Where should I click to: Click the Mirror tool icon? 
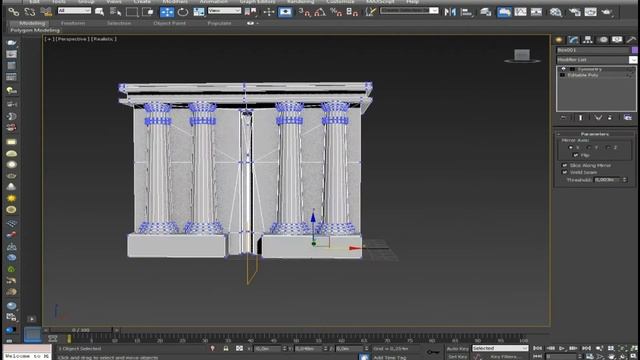[x=450, y=12]
